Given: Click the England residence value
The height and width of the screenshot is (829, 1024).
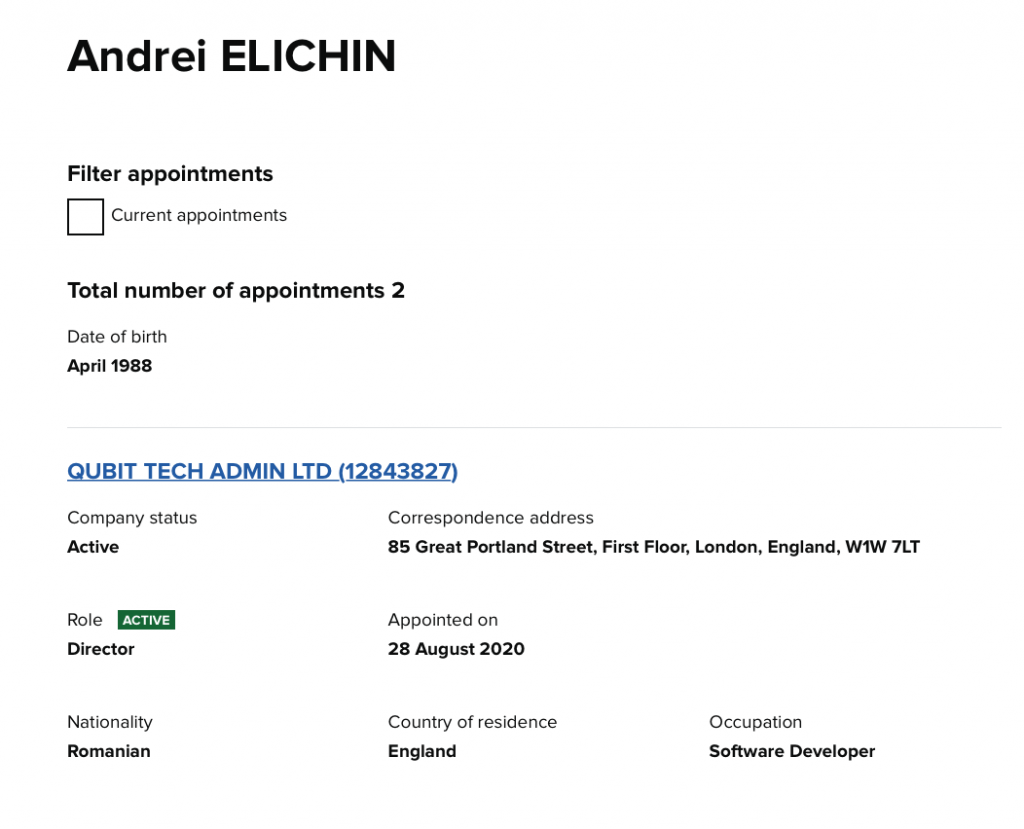Looking at the screenshot, I should click(x=422, y=751).
